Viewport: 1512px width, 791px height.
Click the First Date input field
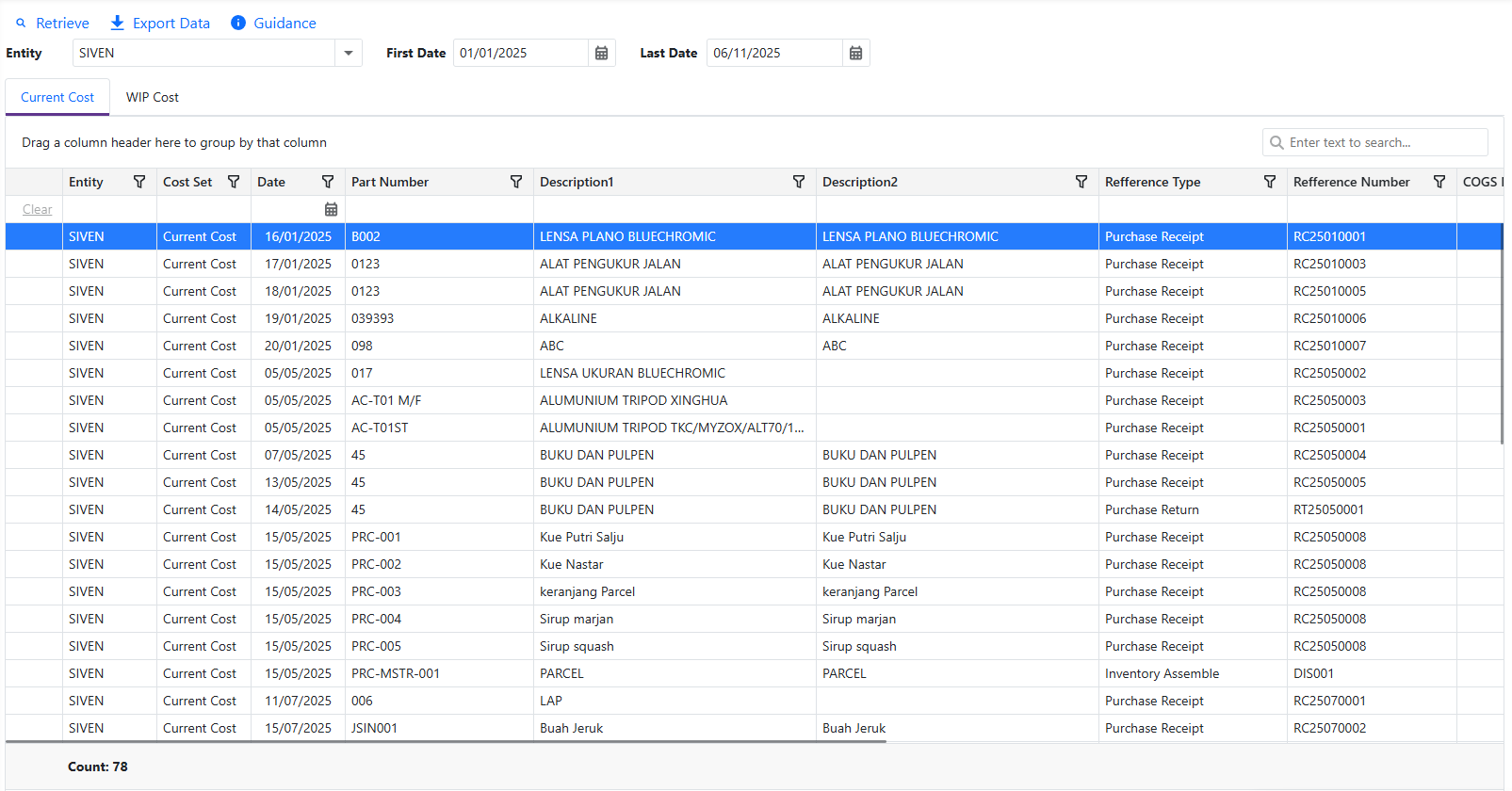pos(521,53)
